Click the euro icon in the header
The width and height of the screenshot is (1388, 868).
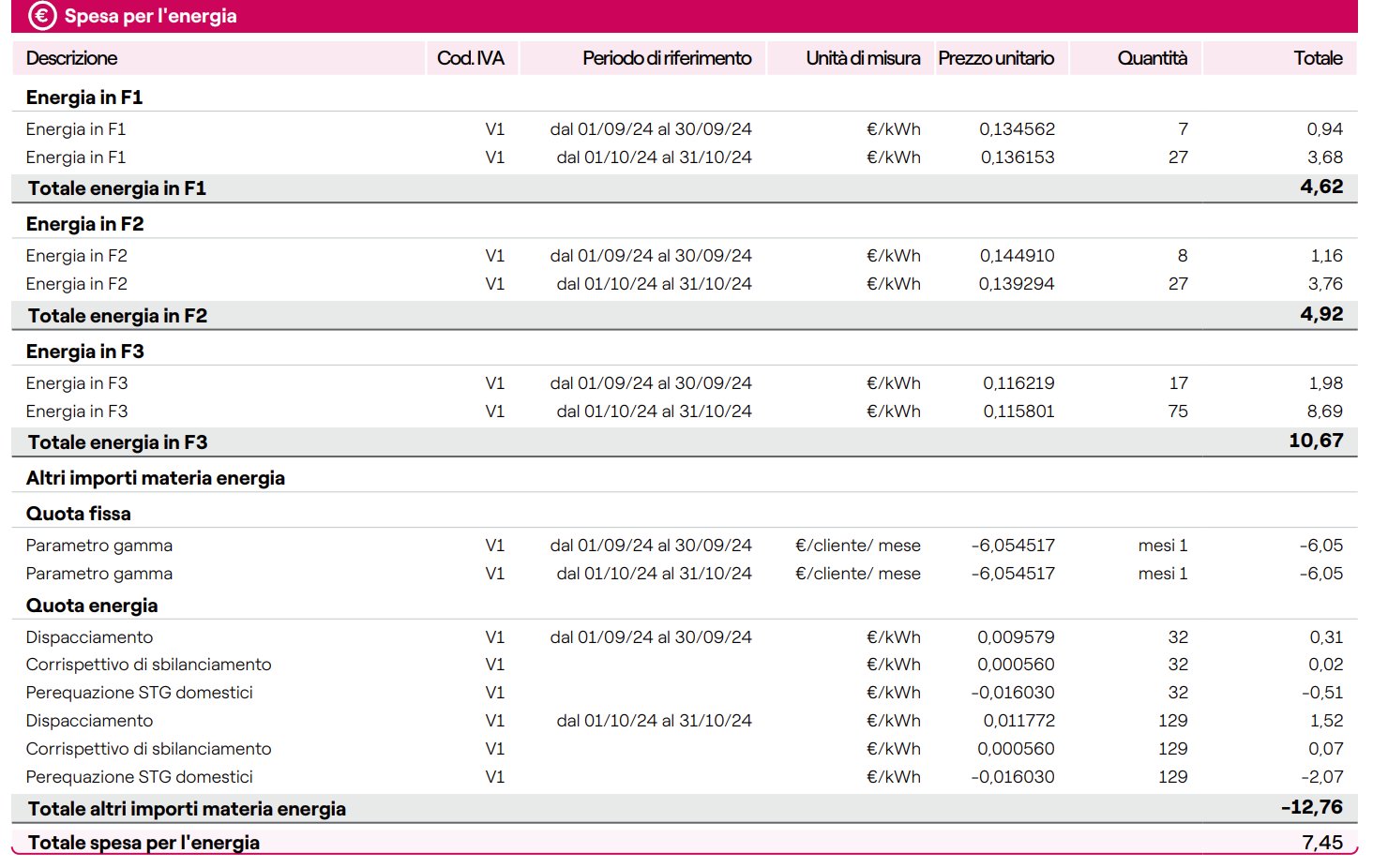coord(42,16)
